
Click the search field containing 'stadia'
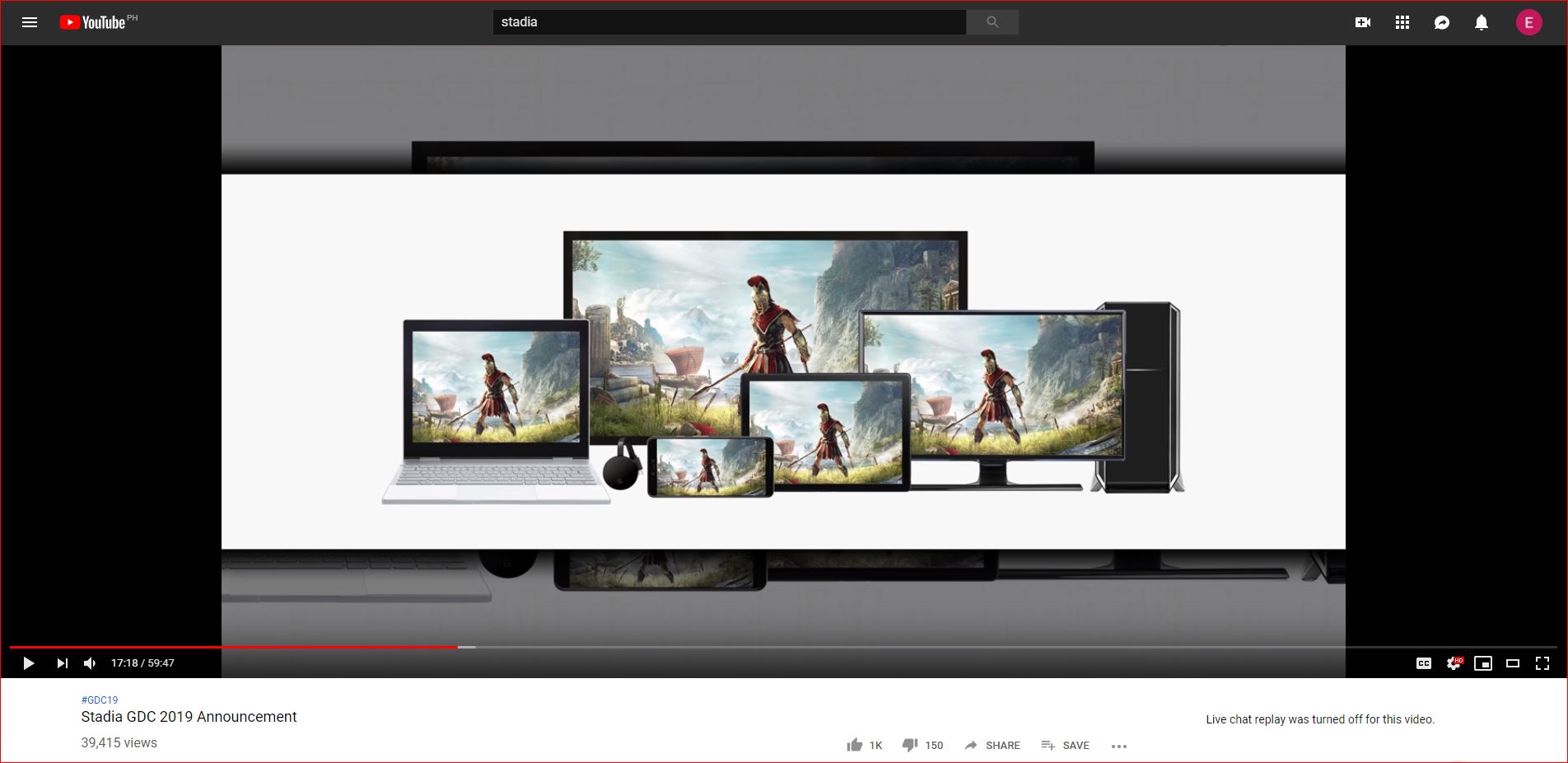pos(729,22)
